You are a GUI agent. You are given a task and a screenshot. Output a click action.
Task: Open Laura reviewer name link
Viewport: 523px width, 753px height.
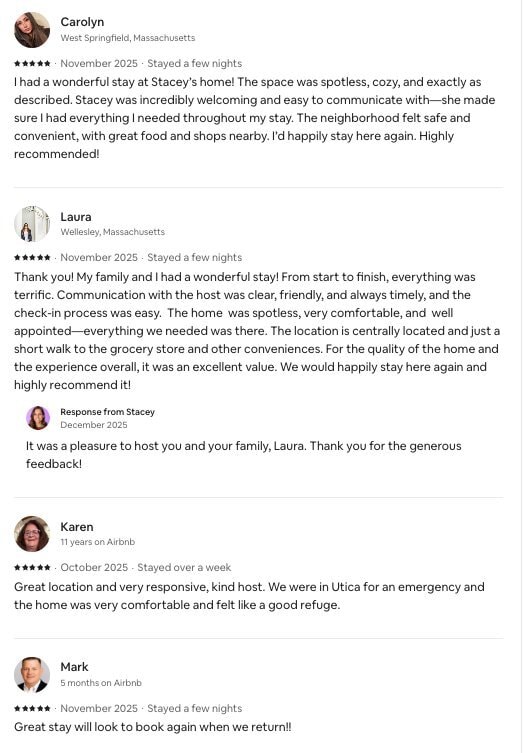point(76,217)
